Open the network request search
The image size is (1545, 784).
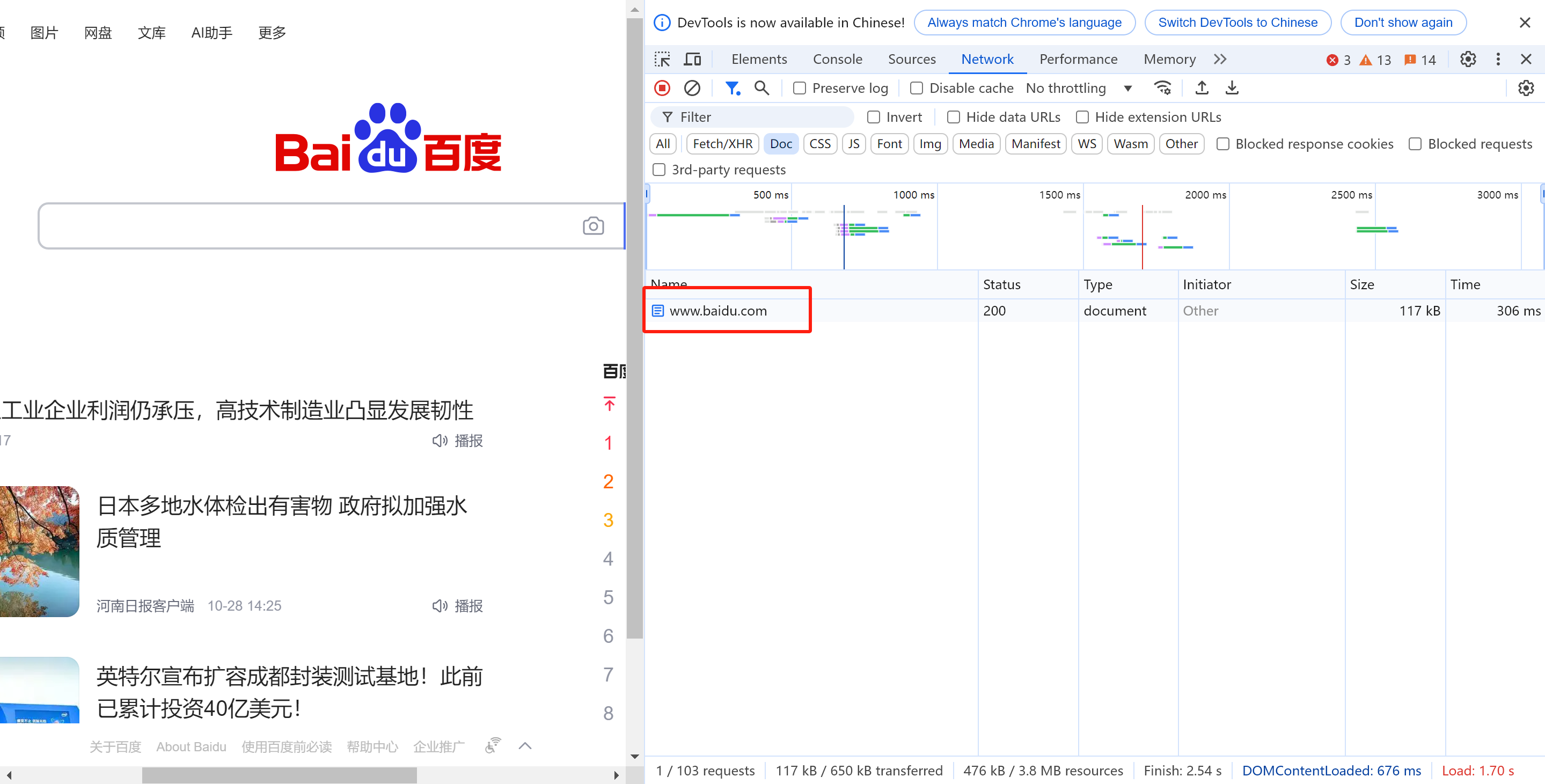pos(761,87)
